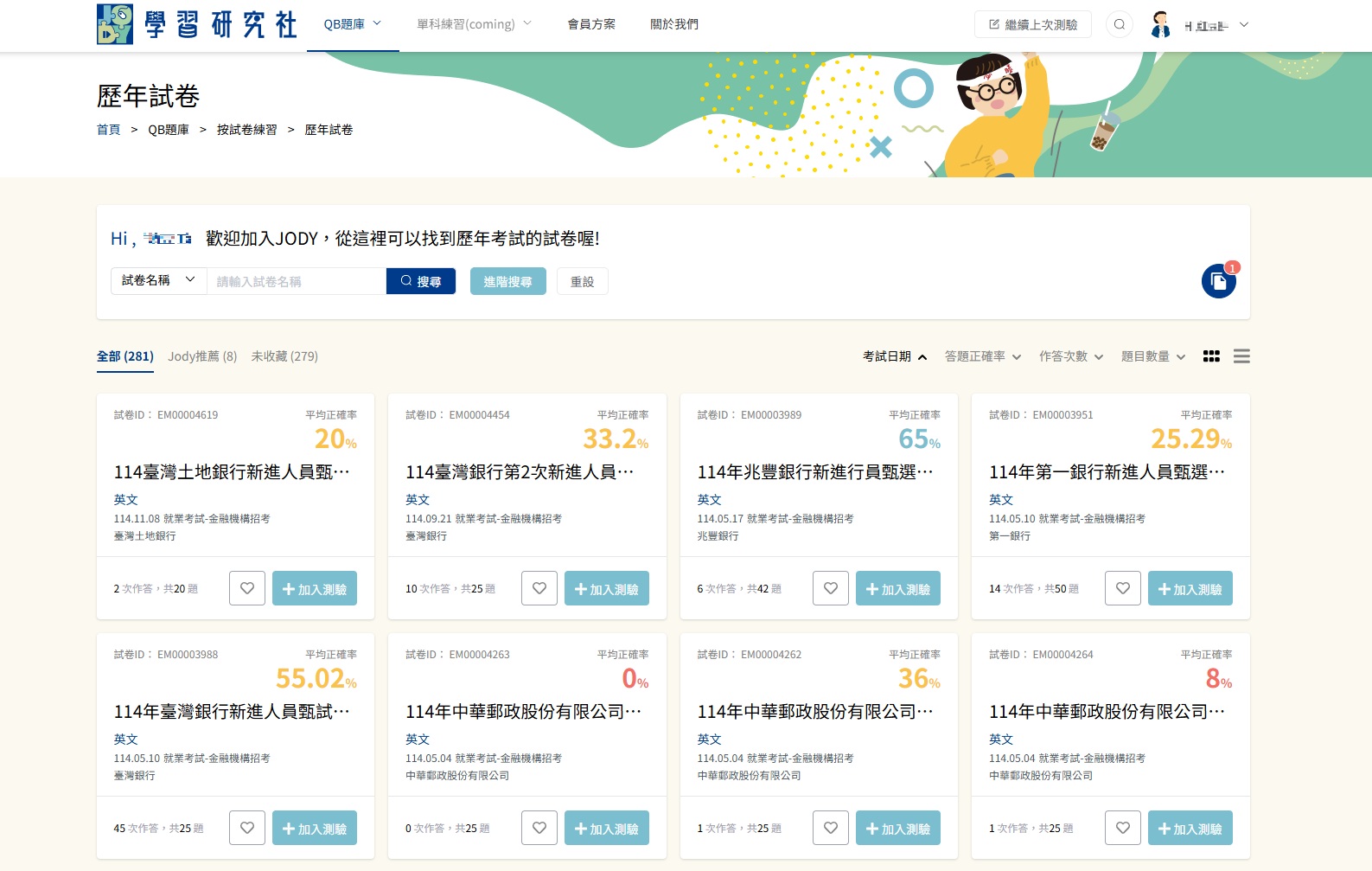Select the Jody推薦 (8) tab
1372x871 pixels.
coord(202,356)
